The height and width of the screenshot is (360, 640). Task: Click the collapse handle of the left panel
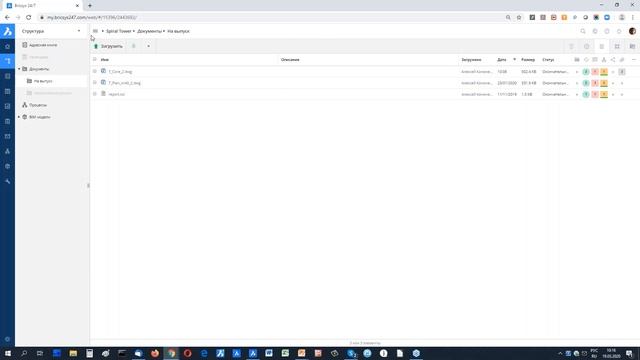(x=88, y=186)
